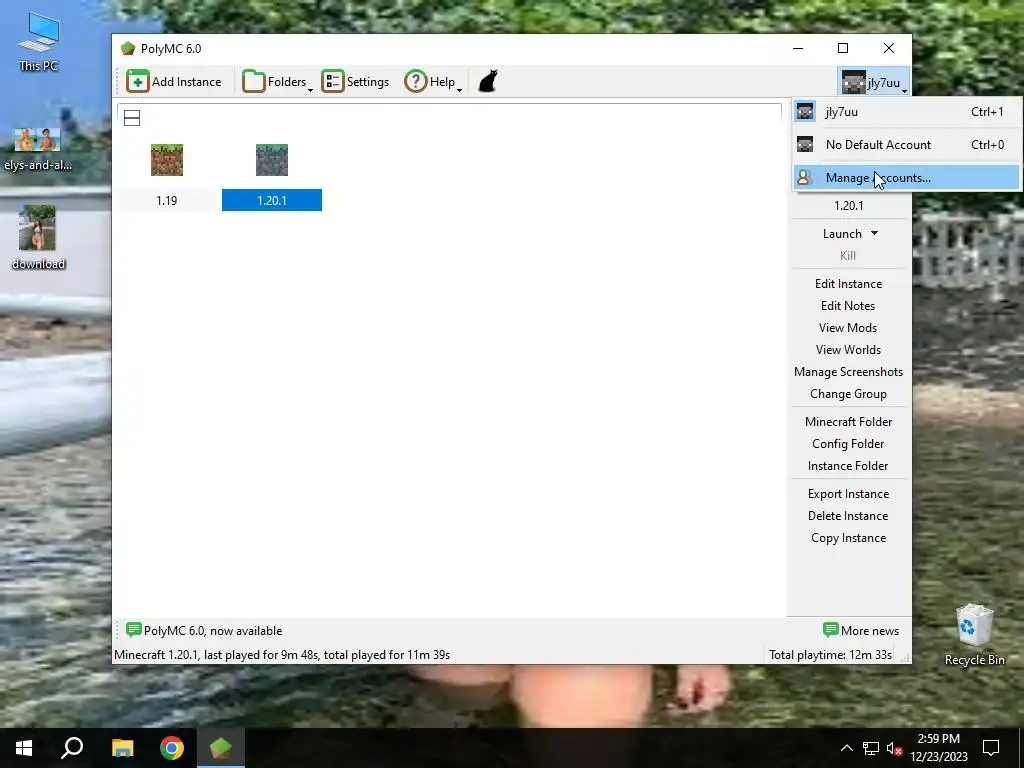The width and height of the screenshot is (1024, 768).
Task: Click Edit Notes
Action: [x=848, y=306]
